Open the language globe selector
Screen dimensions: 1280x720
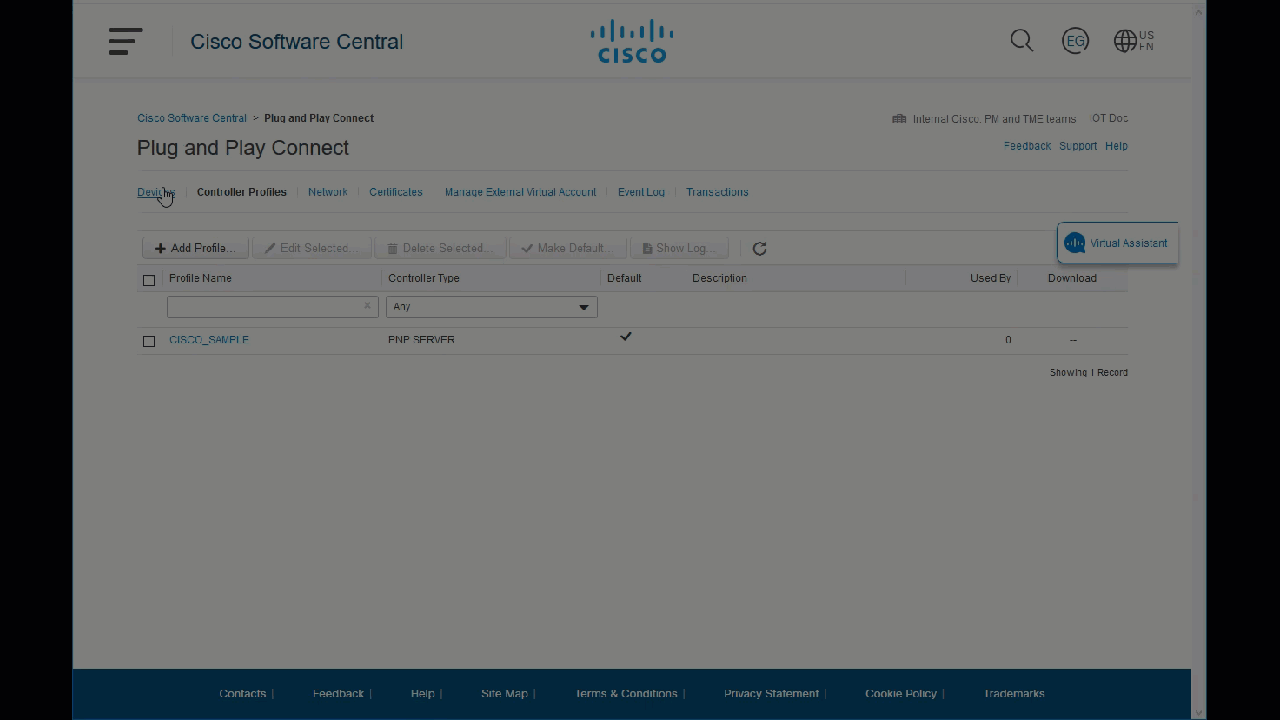click(x=1134, y=41)
